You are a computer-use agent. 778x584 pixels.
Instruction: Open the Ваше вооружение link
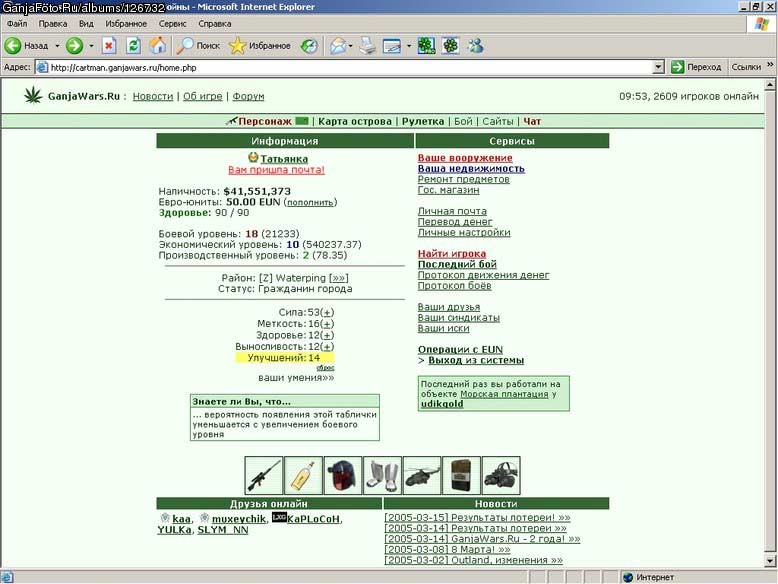(465, 158)
